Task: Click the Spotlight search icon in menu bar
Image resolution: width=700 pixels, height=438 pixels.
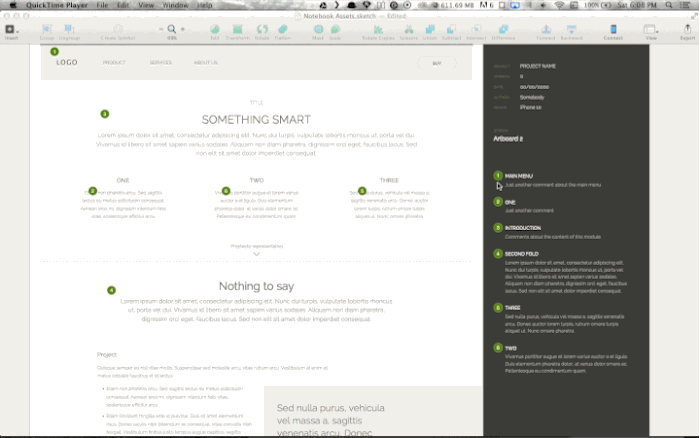Action: pos(669,5)
